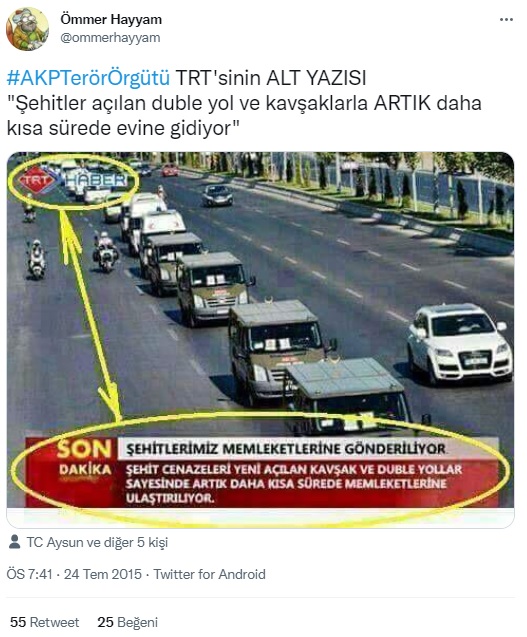View the 25 Beğeni likes list
This screenshot has height=637, width=527.
pyautogui.click(x=128, y=622)
